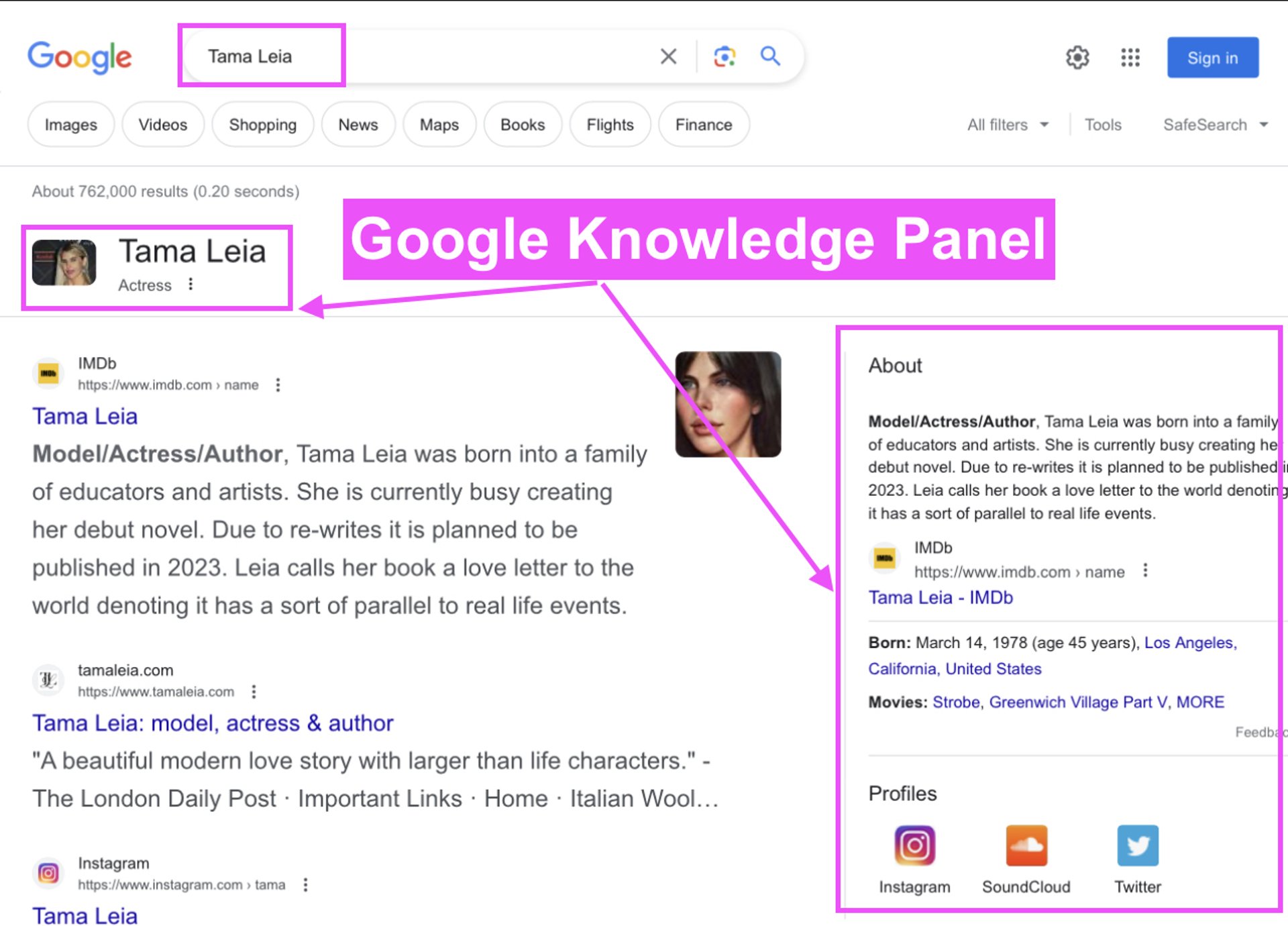Viewport: 1288px width, 926px height.
Task: Open the Twitter profile icon
Action: pyautogui.click(x=1138, y=845)
